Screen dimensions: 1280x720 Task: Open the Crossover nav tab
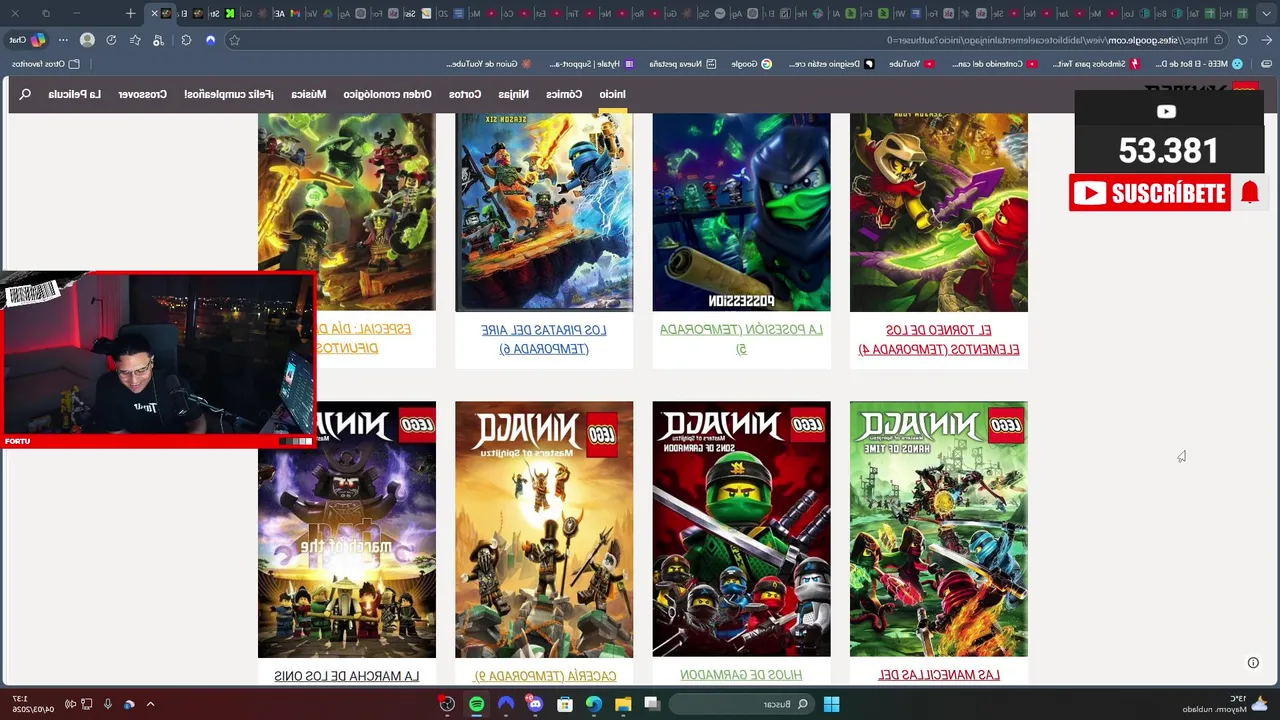(x=143, y=94)
